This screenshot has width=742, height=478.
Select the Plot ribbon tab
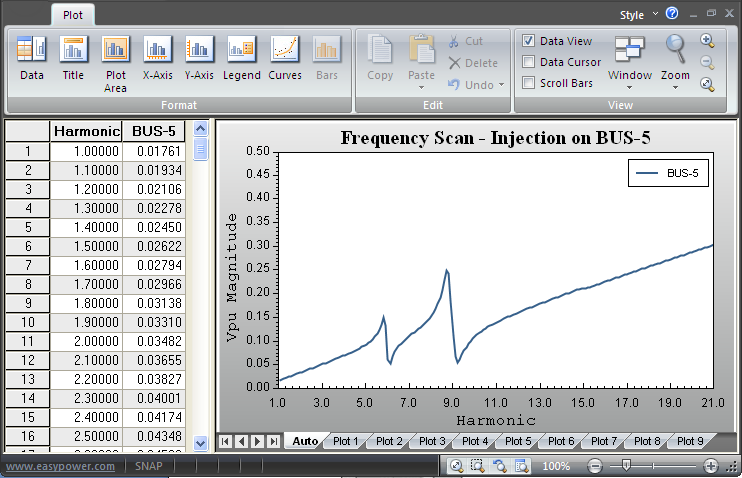point(73,15)
